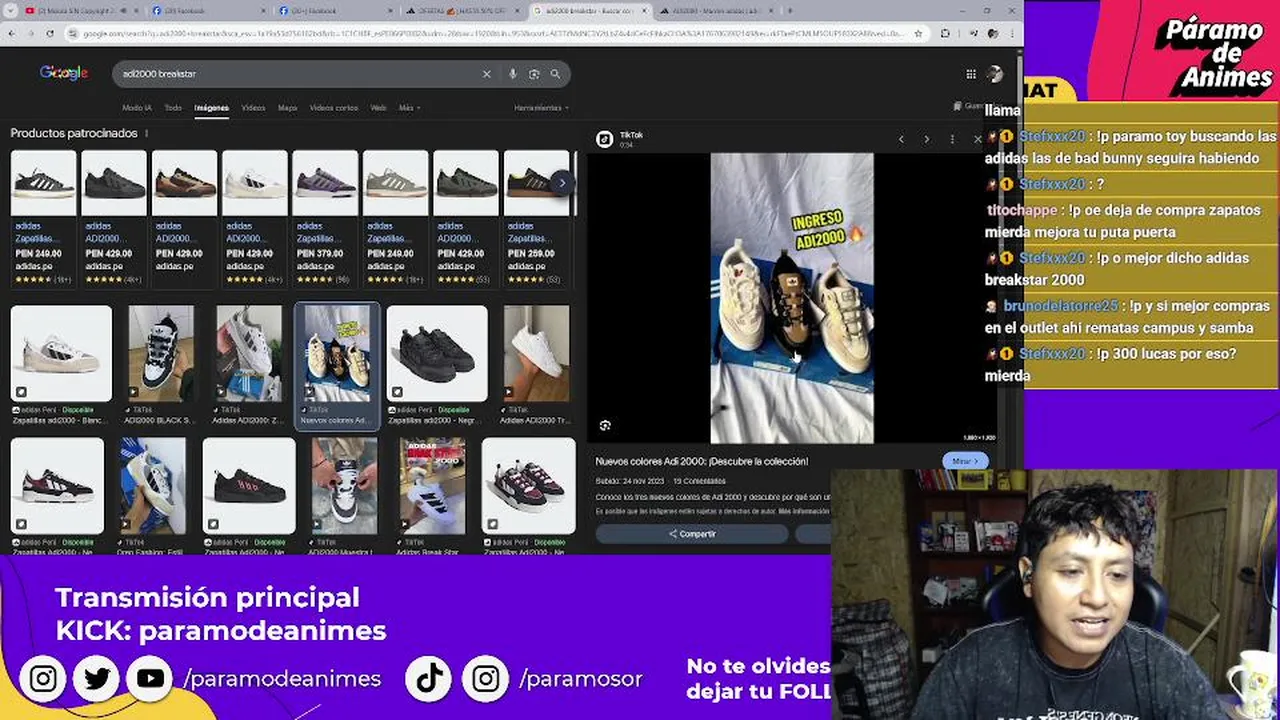Open the Google apps grid
The width and height of the screenshot is (1280, 720).
[970, 74]
